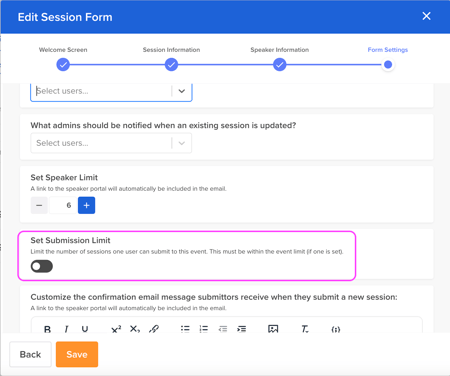Apply underline formatting in email editor
Screen dimensions: 450x376
pos(85,329)
